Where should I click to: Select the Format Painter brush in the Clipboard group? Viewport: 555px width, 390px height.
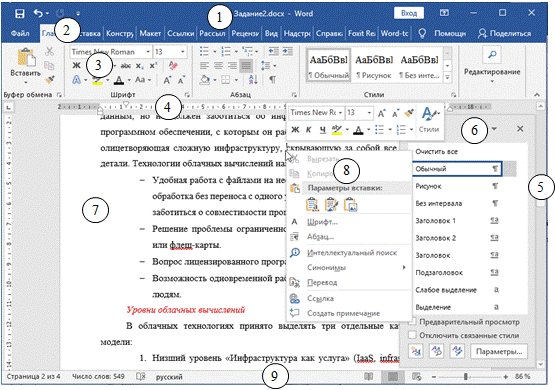[x=50, y=80]
